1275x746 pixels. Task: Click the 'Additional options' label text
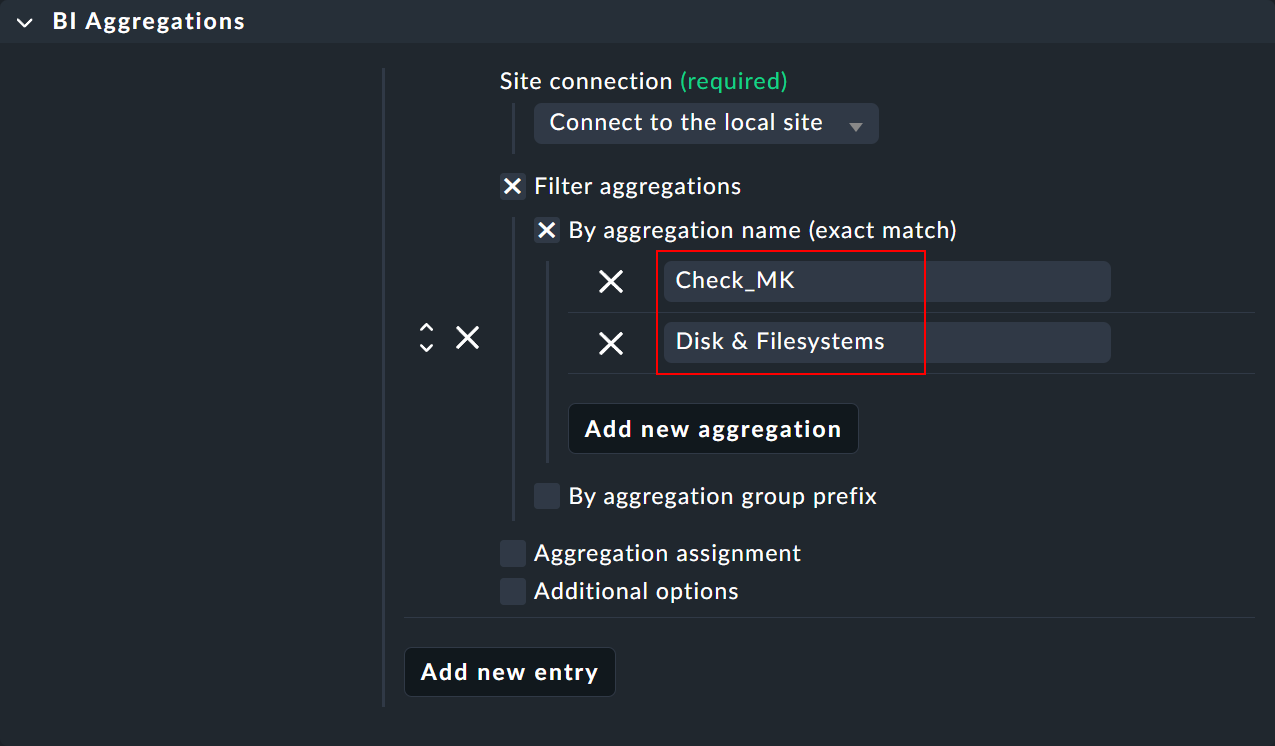[636, 591]
